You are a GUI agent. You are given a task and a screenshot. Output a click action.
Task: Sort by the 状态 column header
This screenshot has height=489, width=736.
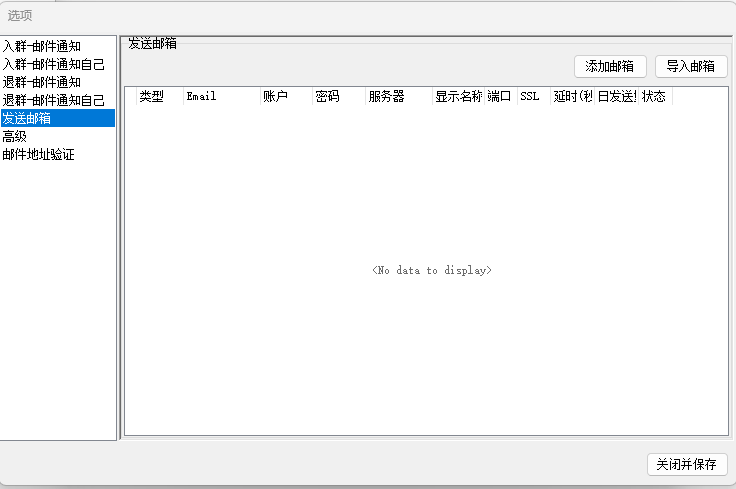[x=654, y=97]
